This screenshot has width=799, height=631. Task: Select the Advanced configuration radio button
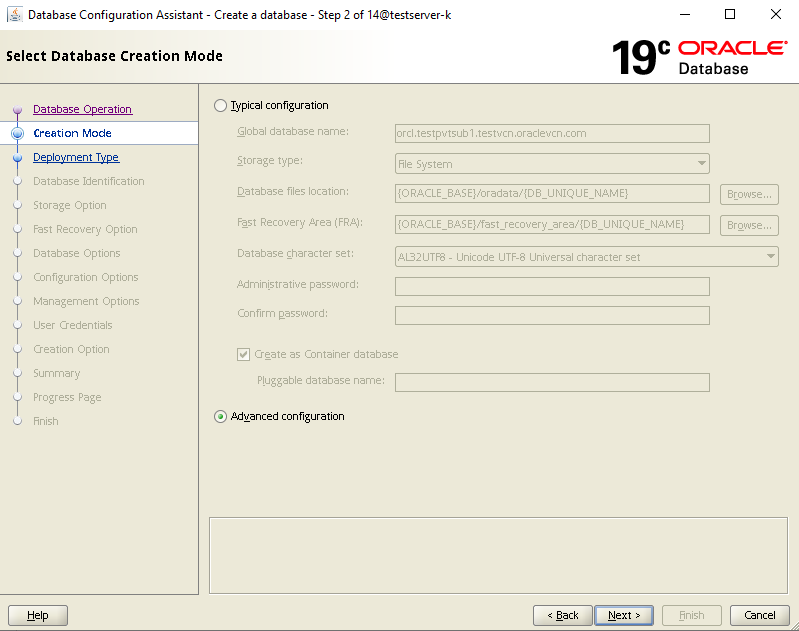pos(220,416)
